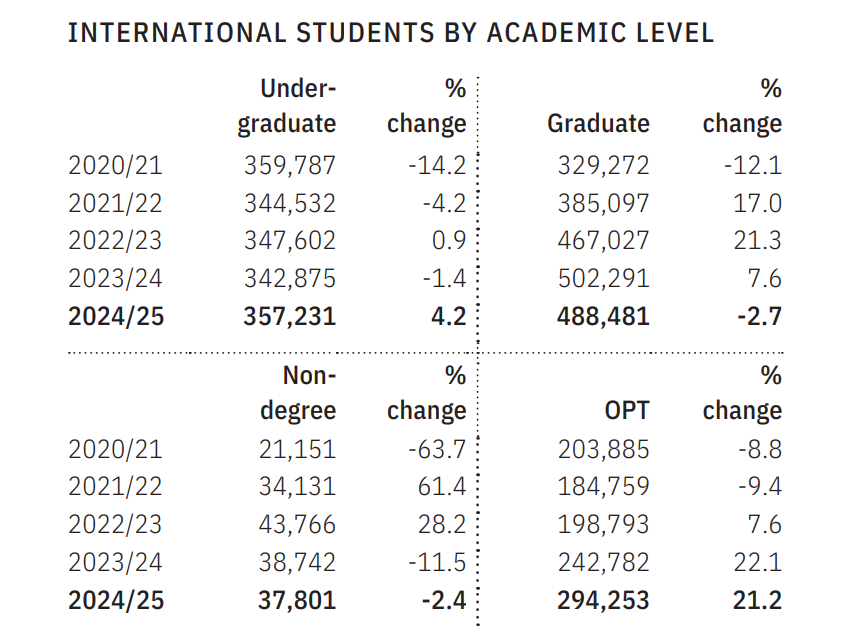Select non-degree value 21,151
855x639 pixels.
click(296, 449)
